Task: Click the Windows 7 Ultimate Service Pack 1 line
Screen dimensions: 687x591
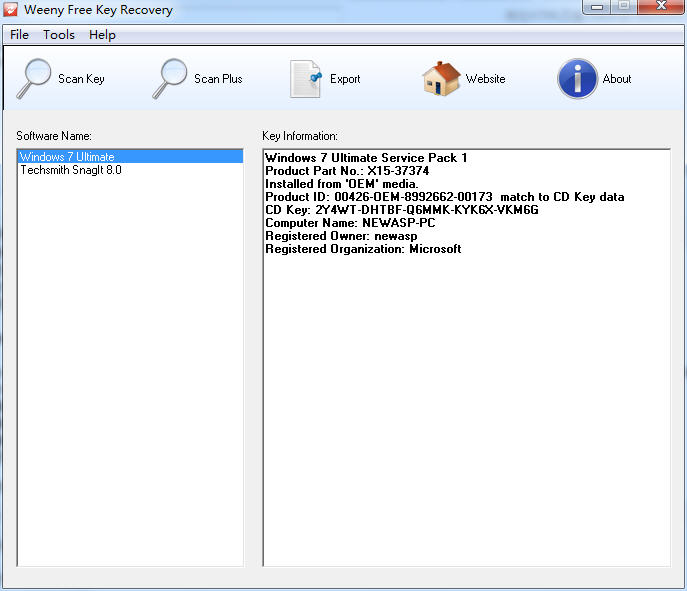Action: [x=366, y=158]
